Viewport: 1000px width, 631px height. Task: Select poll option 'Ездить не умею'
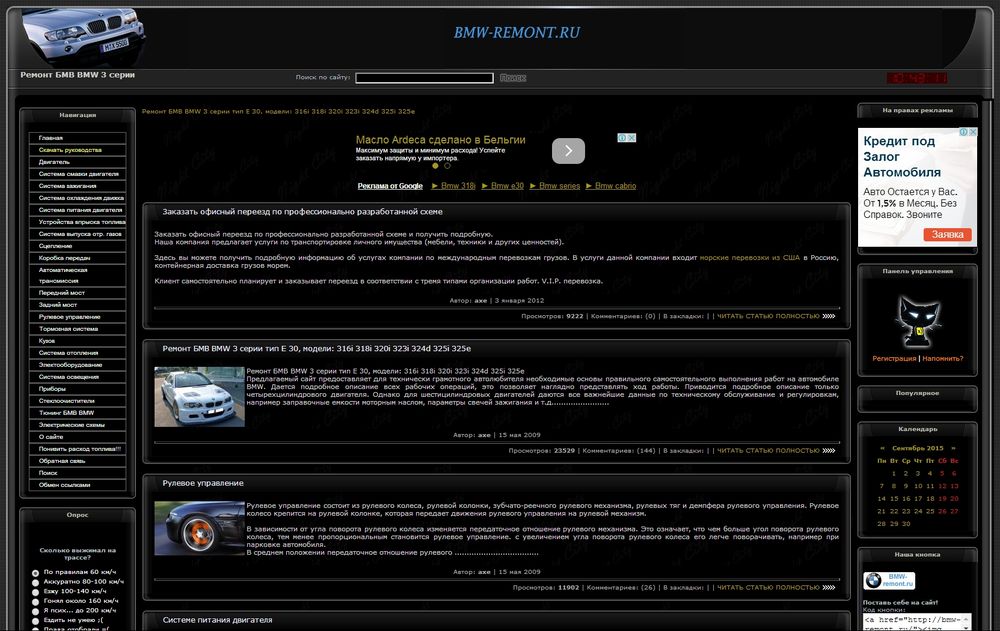tap(36, 621)
